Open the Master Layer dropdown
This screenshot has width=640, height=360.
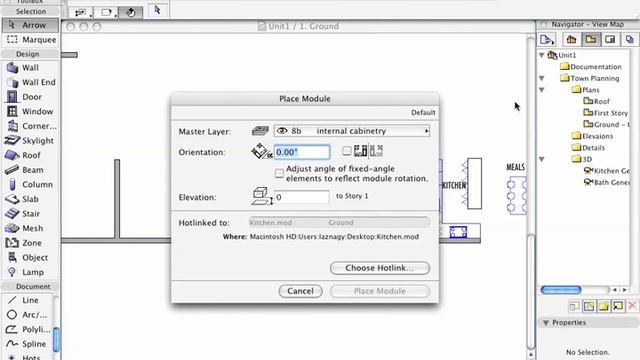pos(352,131)
